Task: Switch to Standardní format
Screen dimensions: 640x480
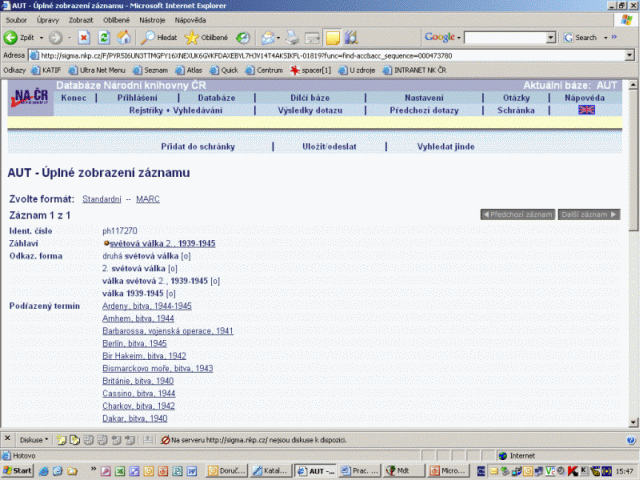Action: click(x=102, y=199)
